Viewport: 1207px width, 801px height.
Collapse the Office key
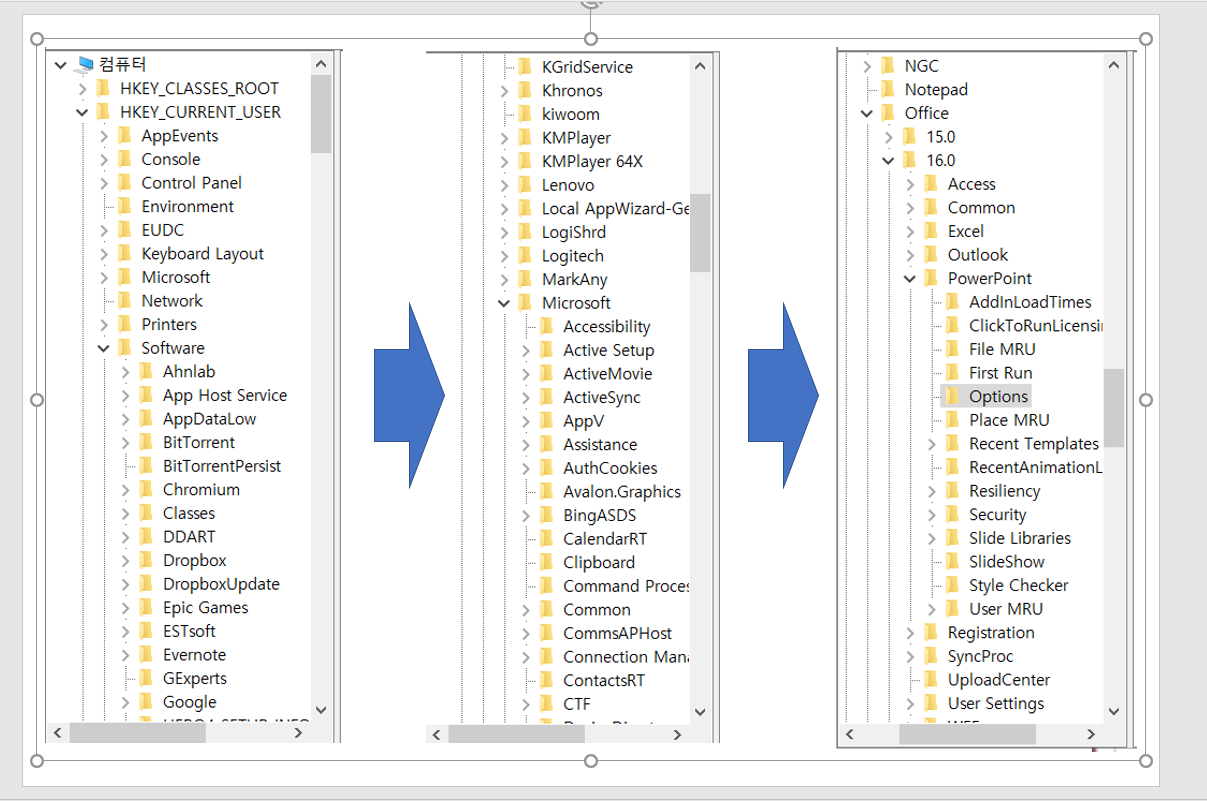coord(866,113)
